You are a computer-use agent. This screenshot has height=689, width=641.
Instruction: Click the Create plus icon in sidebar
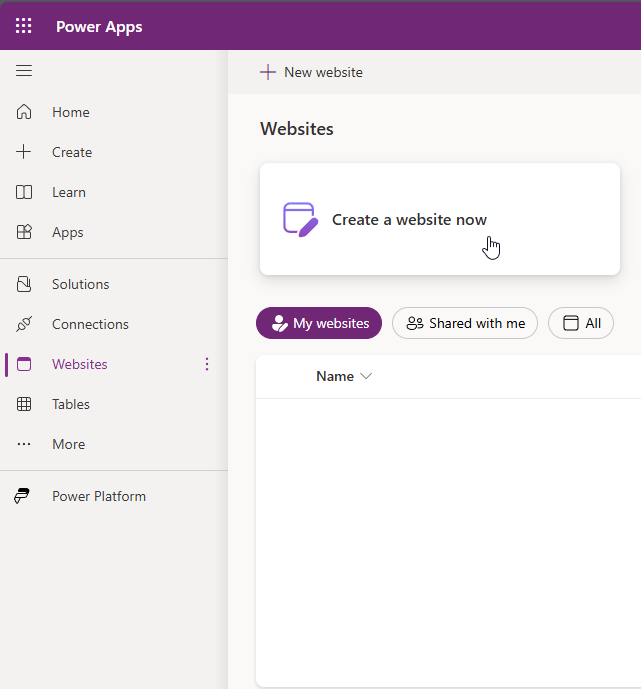pyautogui.click(x=24, y=152)
